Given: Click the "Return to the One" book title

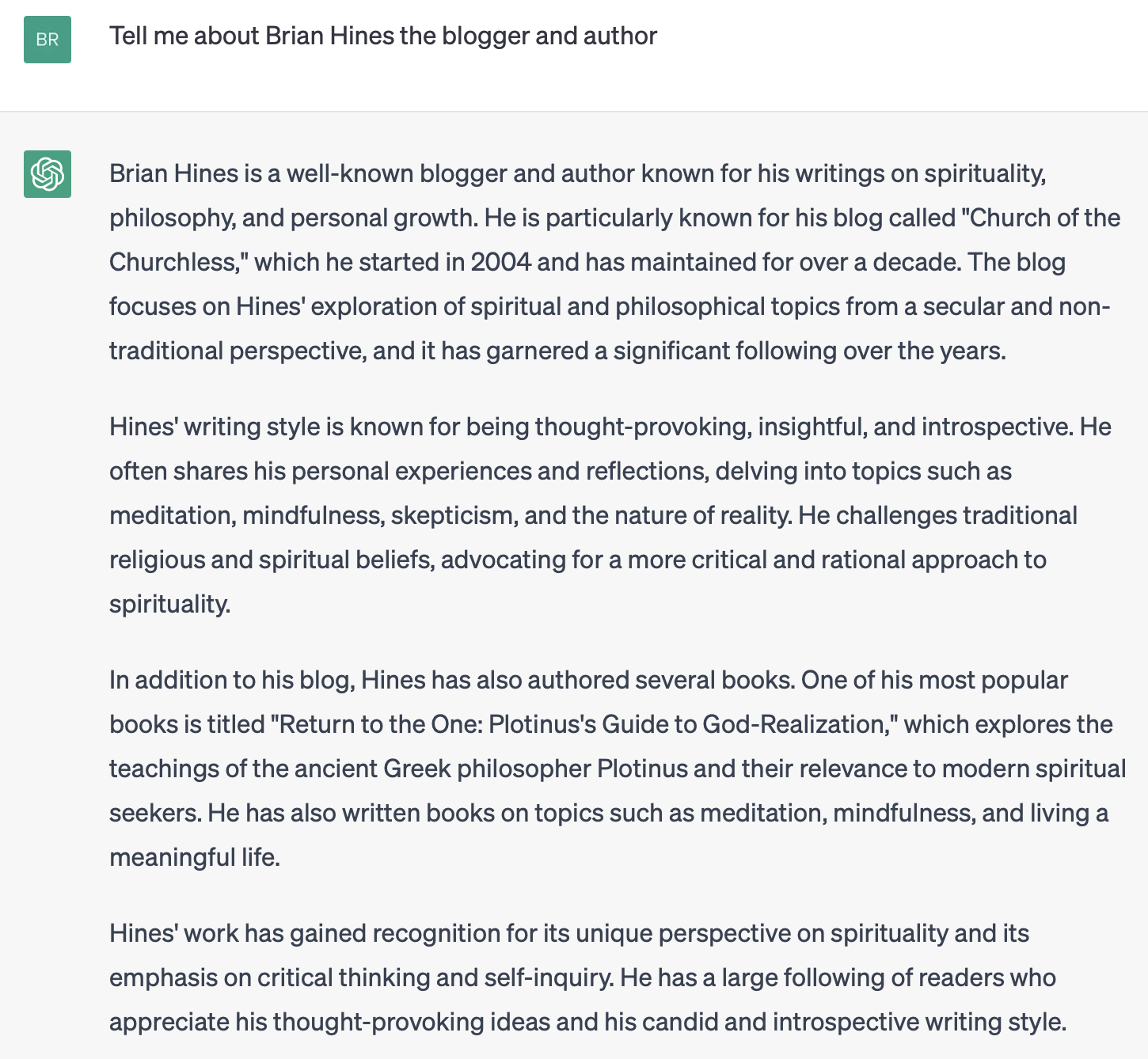Looking at the screenshot, I should (378, 724).
